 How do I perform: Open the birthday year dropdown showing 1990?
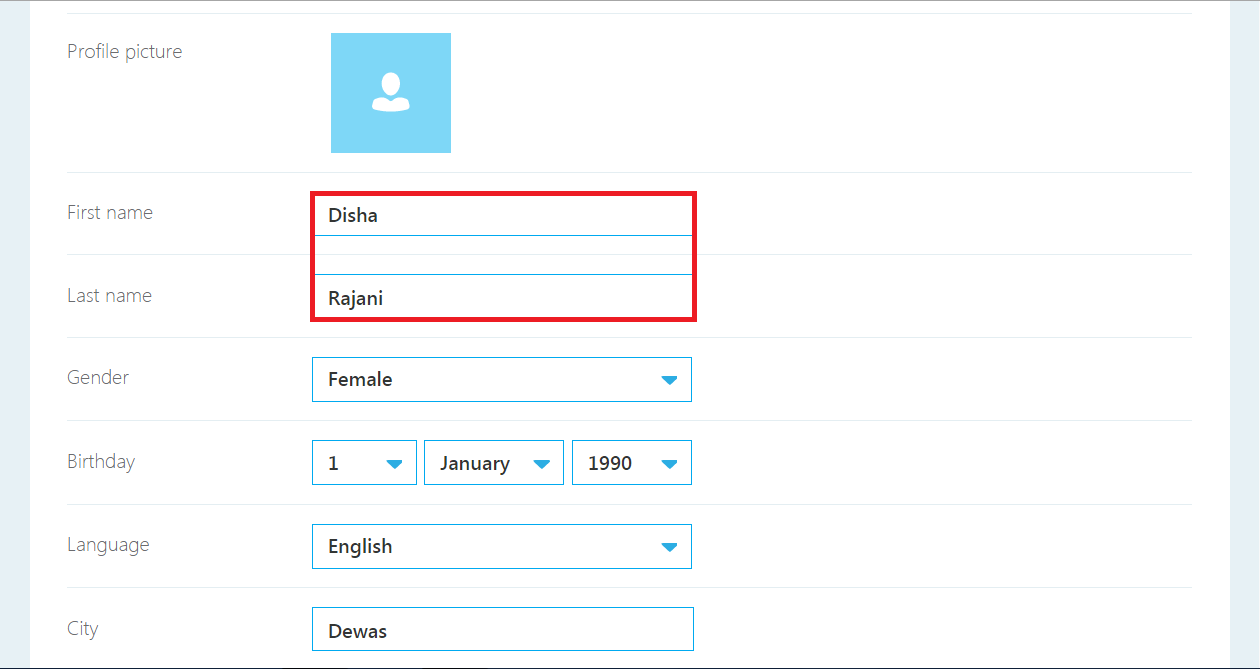coord(632,463)
